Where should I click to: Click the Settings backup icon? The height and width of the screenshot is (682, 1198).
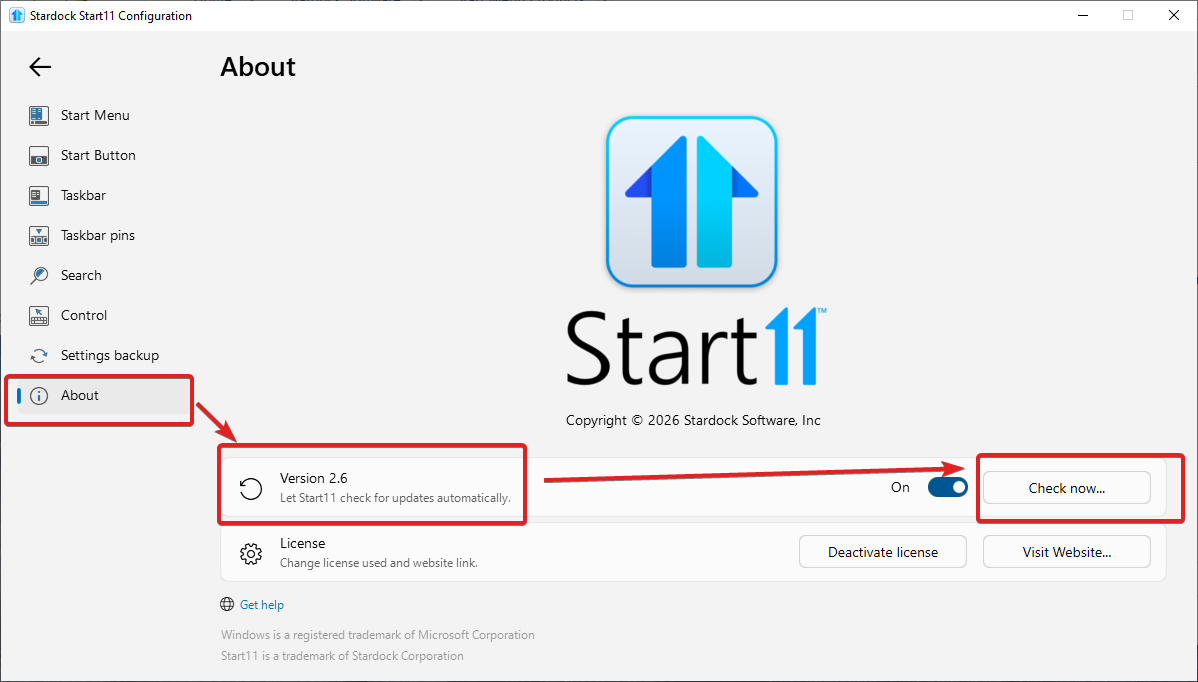tap(39, 356)
